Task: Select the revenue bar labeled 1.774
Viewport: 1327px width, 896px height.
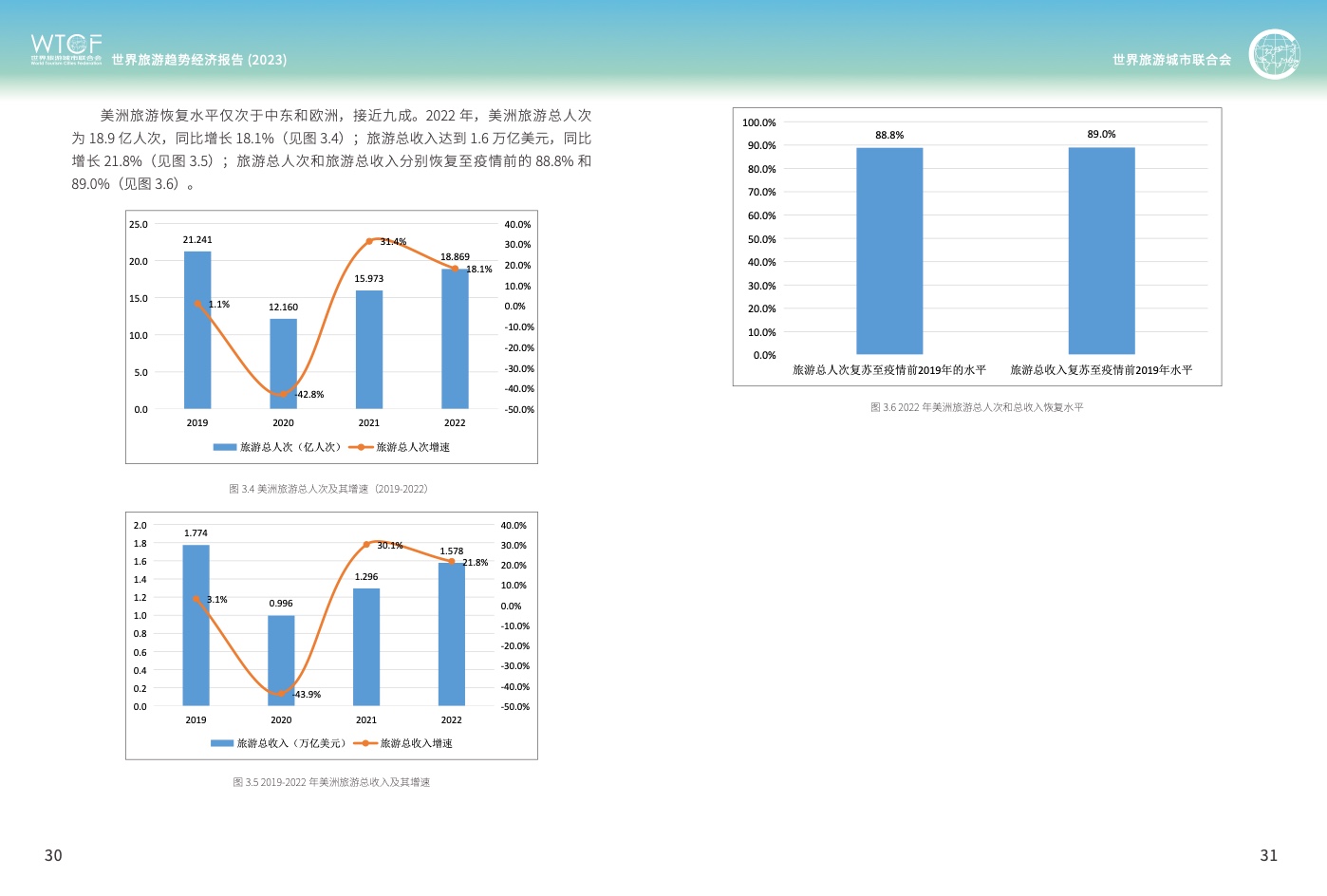Action: pos(196,625)
